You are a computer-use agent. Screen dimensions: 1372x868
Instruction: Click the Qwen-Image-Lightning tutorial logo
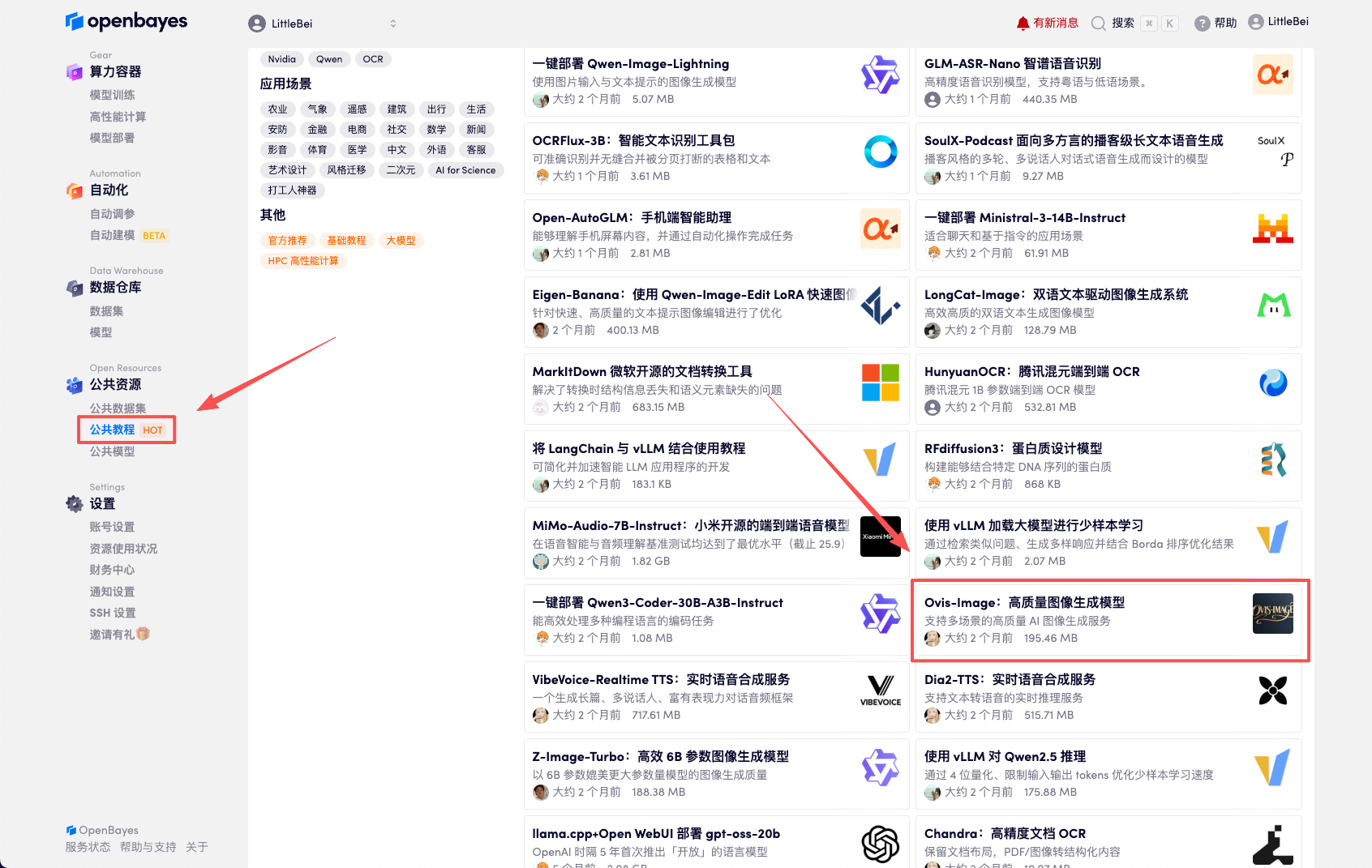(x=881, y=75)
